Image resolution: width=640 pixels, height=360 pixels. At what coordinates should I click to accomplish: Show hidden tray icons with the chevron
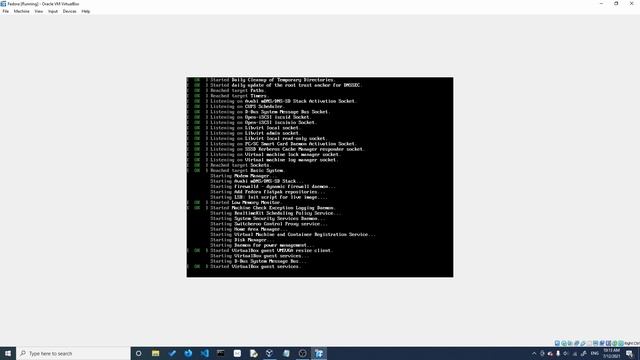(x=534, y=353)
